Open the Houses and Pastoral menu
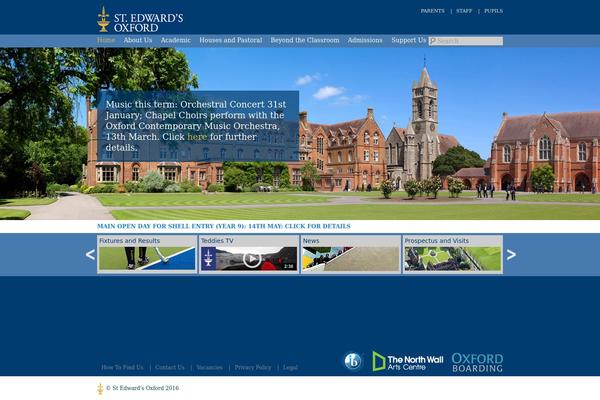The image size is (600, 400). [231, 40]
